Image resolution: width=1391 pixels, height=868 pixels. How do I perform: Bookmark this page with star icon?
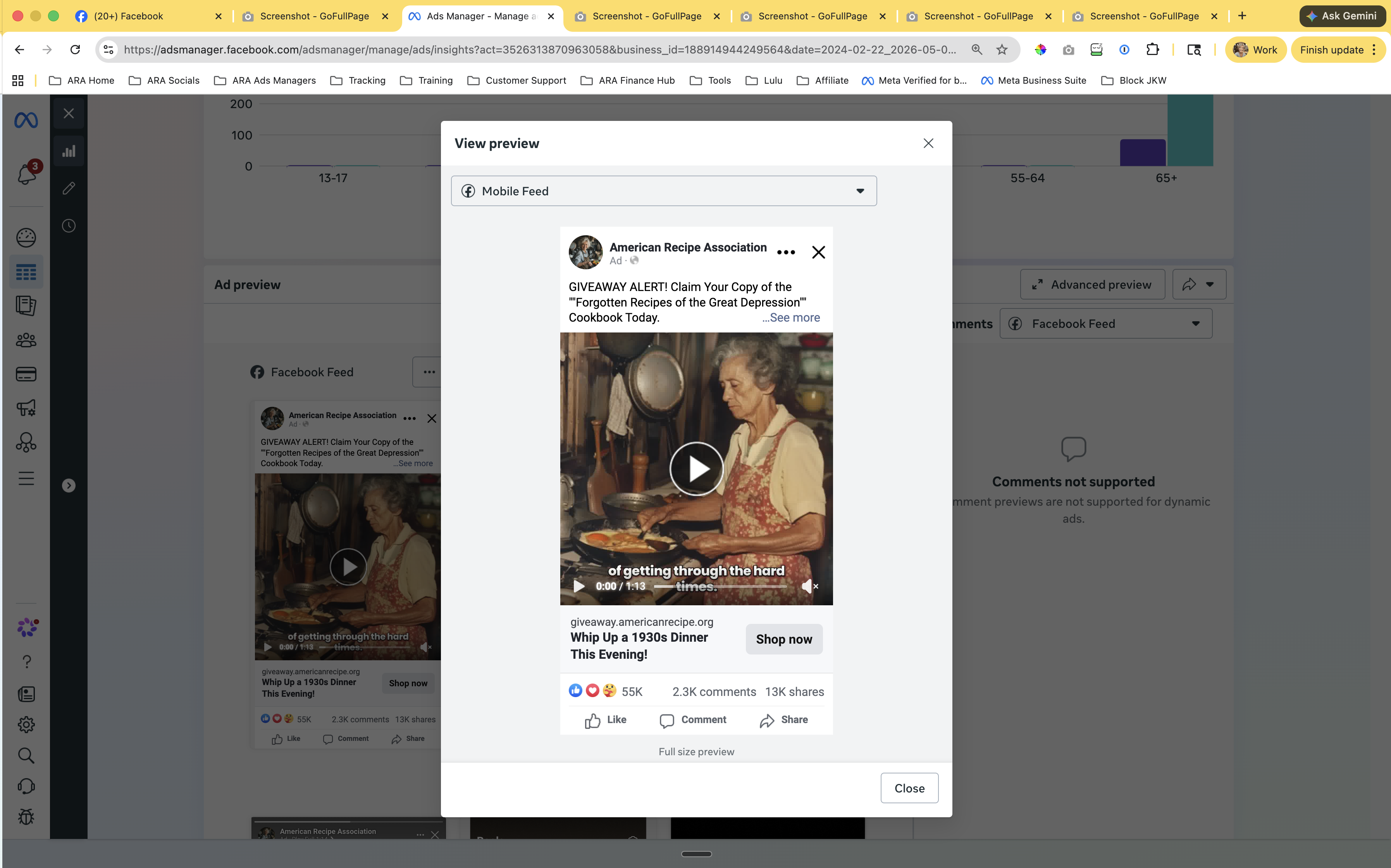[1002, 50]
